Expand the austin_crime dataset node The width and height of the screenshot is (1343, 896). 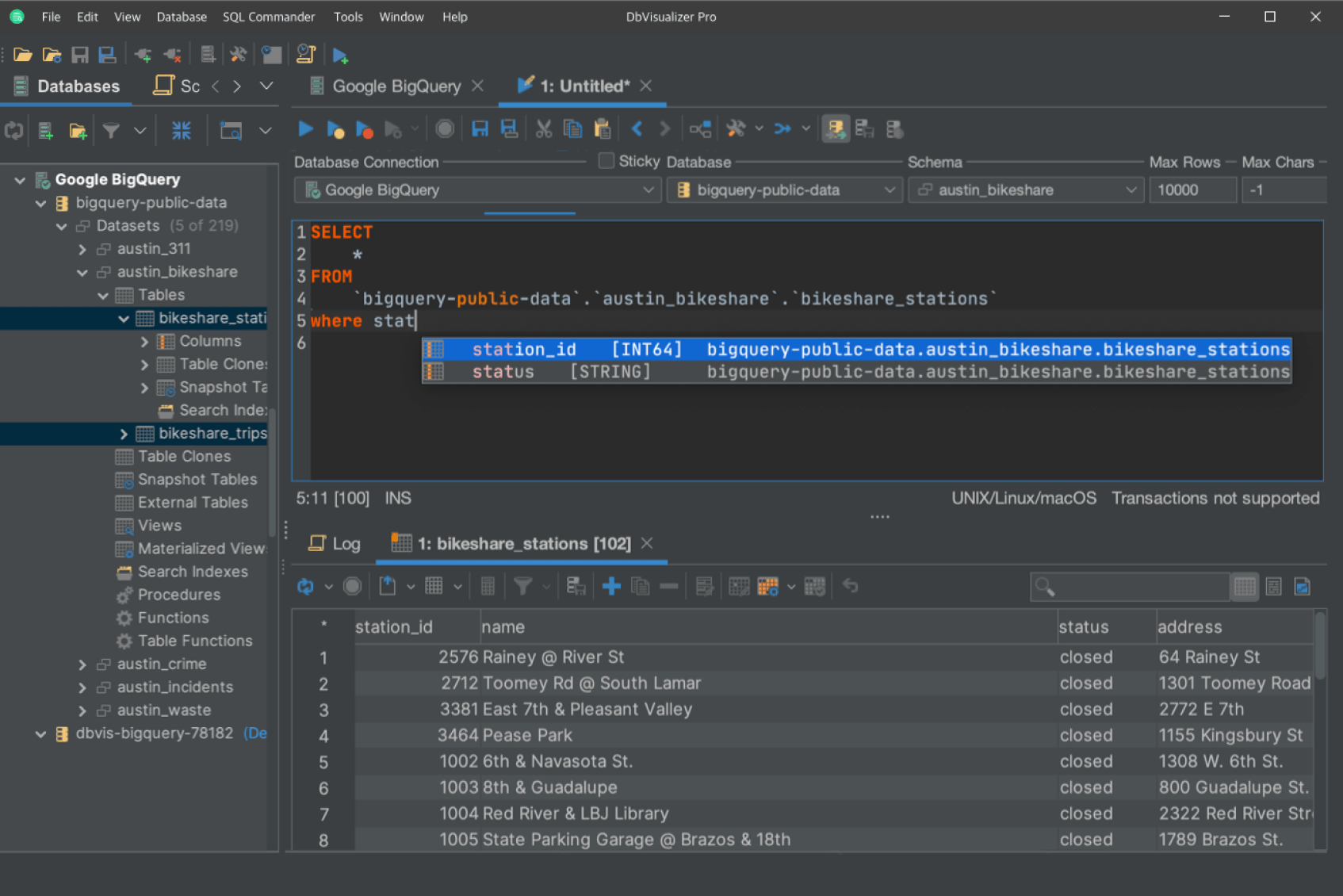pyautogui.click(x=82, y=664)
